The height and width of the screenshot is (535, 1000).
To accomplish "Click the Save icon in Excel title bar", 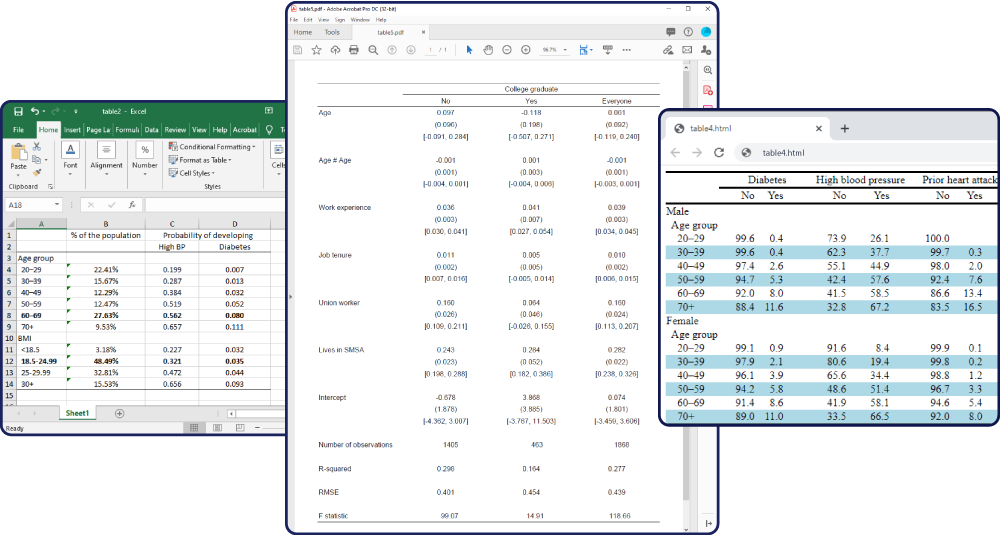I will click(17, 111).
